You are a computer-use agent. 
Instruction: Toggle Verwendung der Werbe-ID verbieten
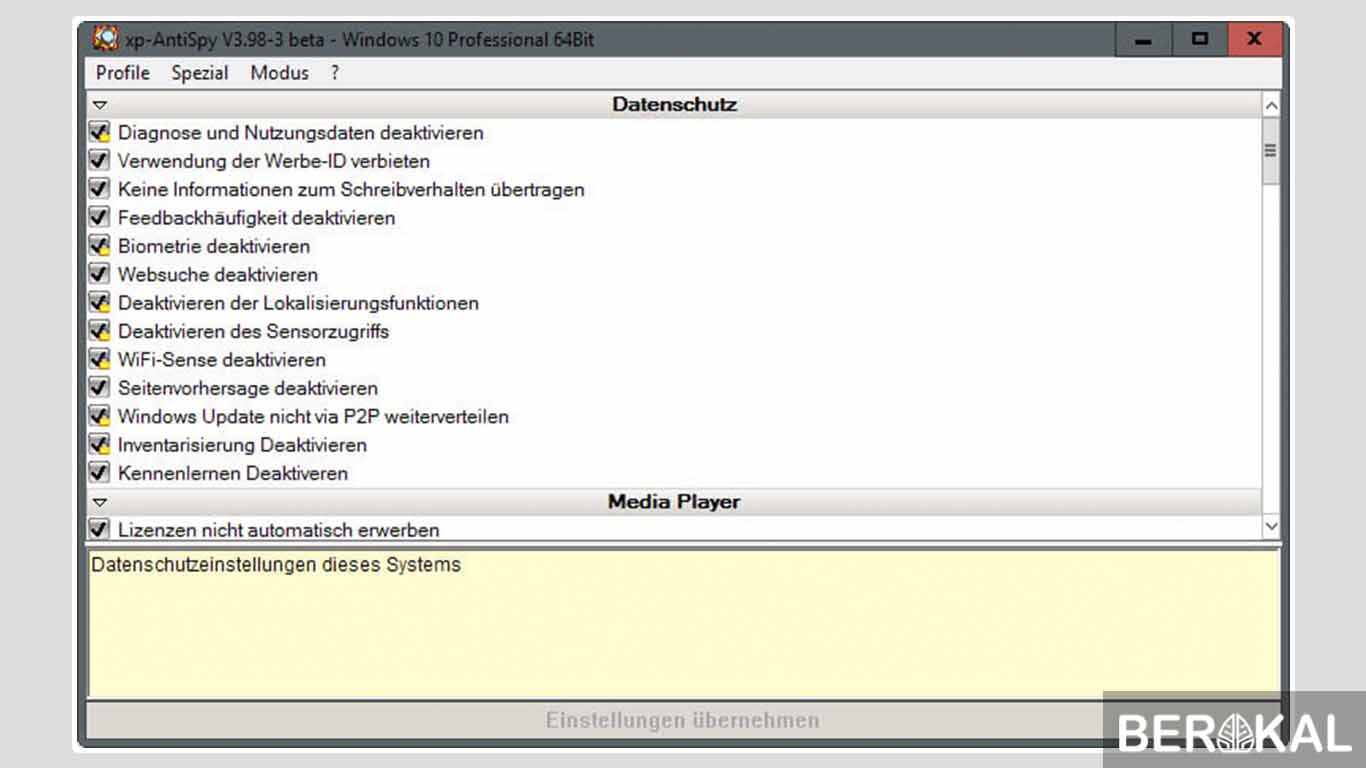[98, 160]
